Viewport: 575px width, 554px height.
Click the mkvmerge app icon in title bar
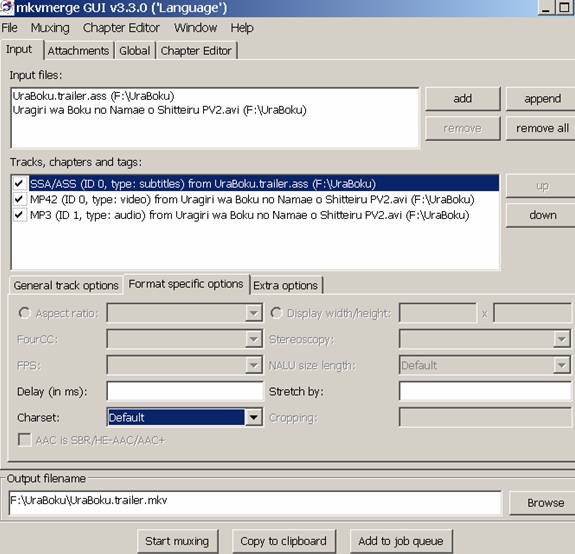pos(7,7)
